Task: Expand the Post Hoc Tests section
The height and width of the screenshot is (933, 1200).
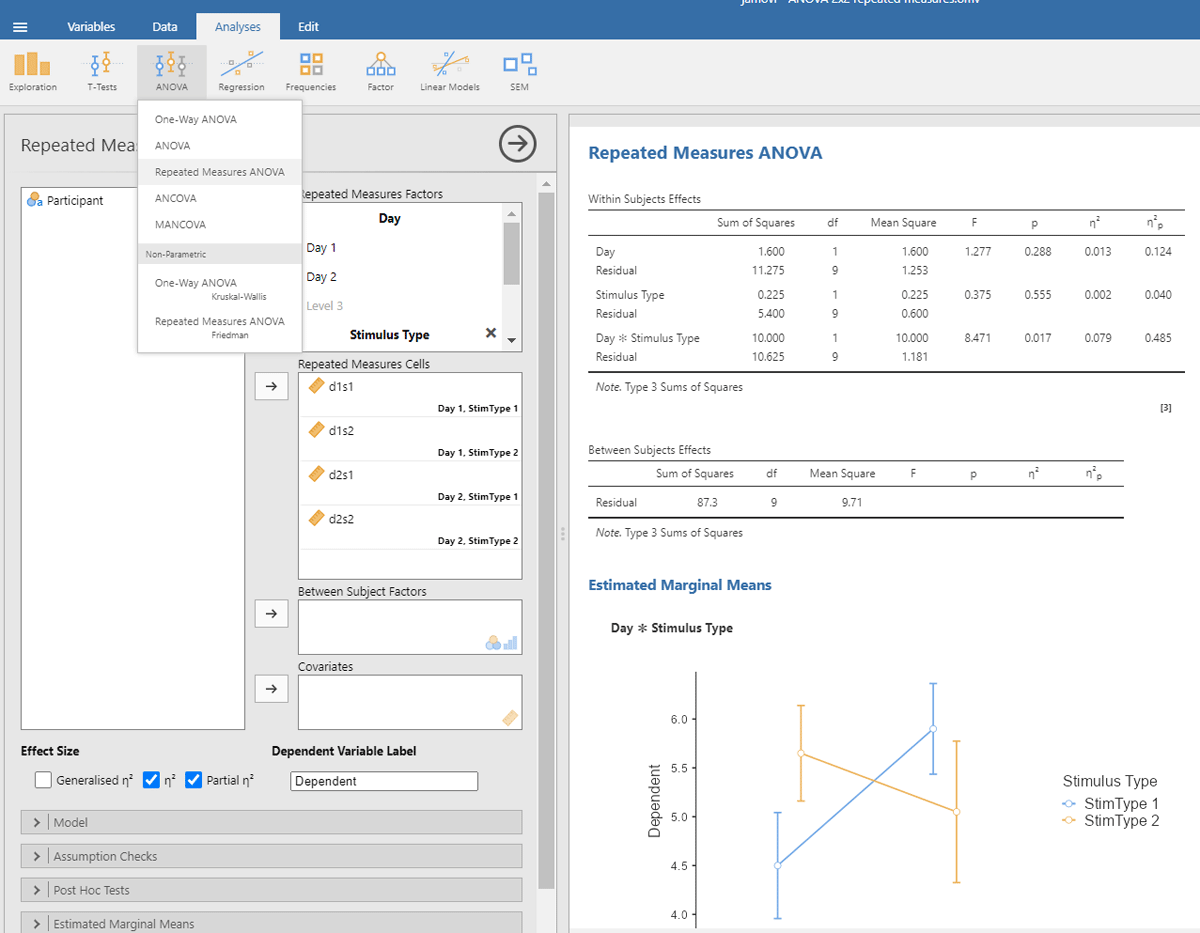Action: point(271,890)
